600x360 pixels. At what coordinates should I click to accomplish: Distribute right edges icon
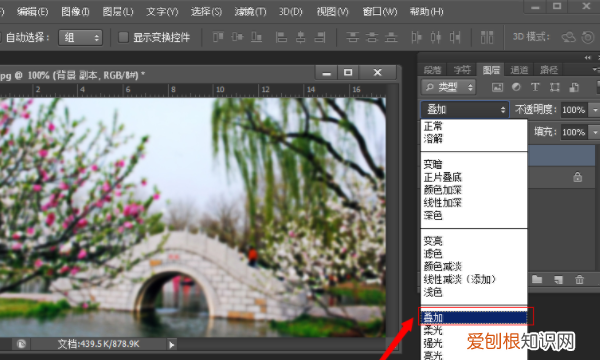point(455,37)
